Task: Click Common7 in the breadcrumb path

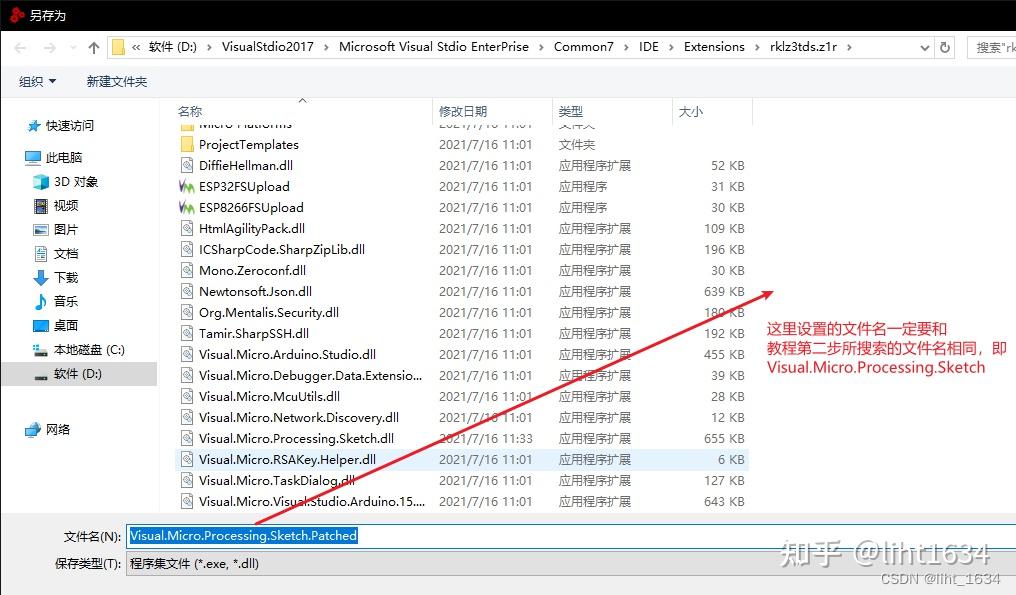Action: click(584, 46)
